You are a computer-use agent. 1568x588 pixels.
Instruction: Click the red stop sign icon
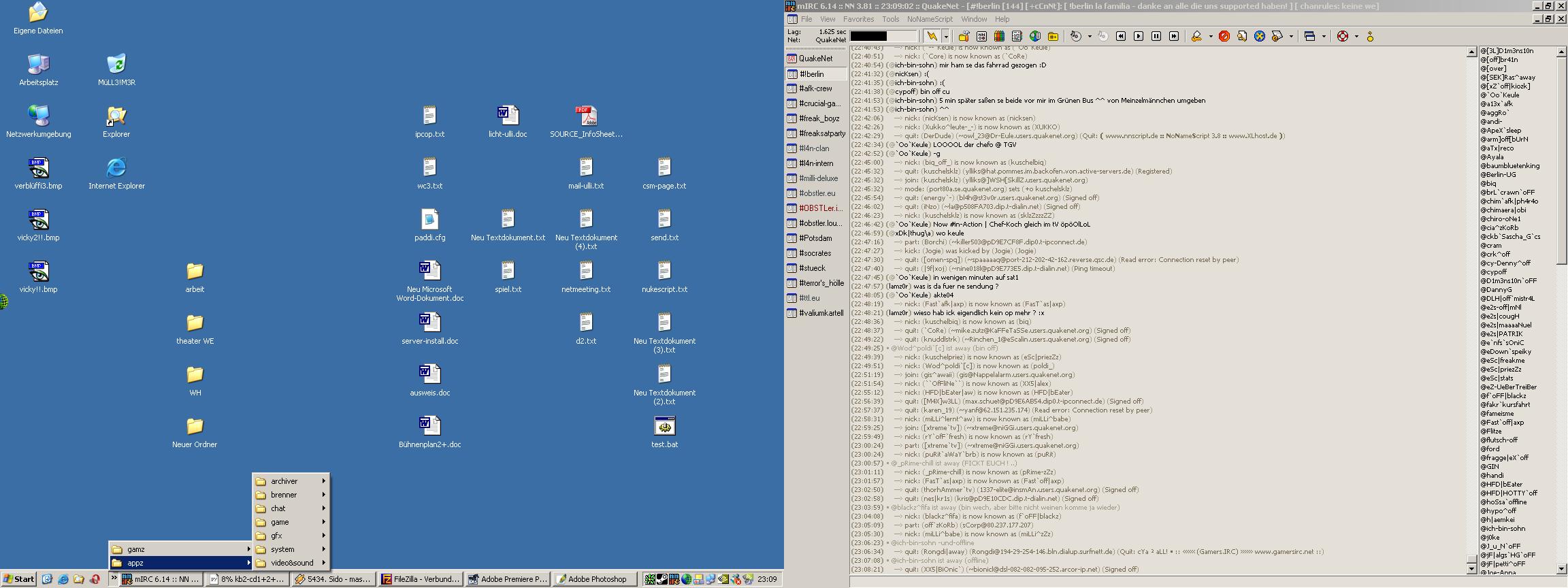point(1224,36)
